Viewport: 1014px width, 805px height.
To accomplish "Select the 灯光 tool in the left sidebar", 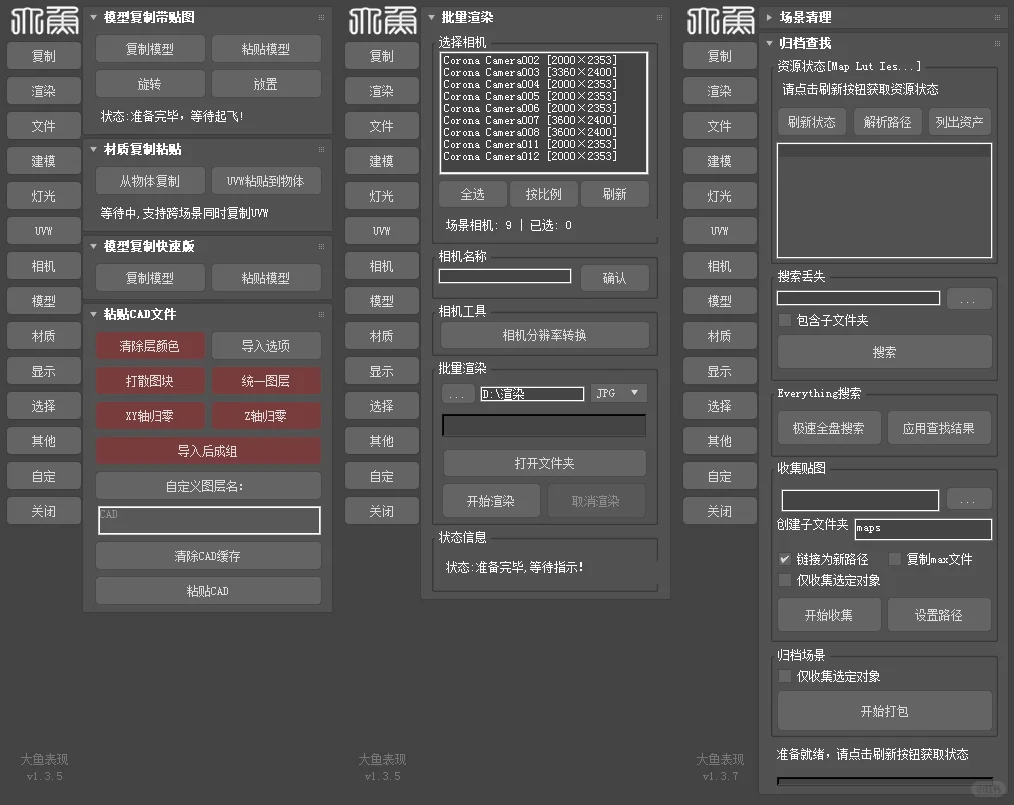I will [x=43, y=195].
